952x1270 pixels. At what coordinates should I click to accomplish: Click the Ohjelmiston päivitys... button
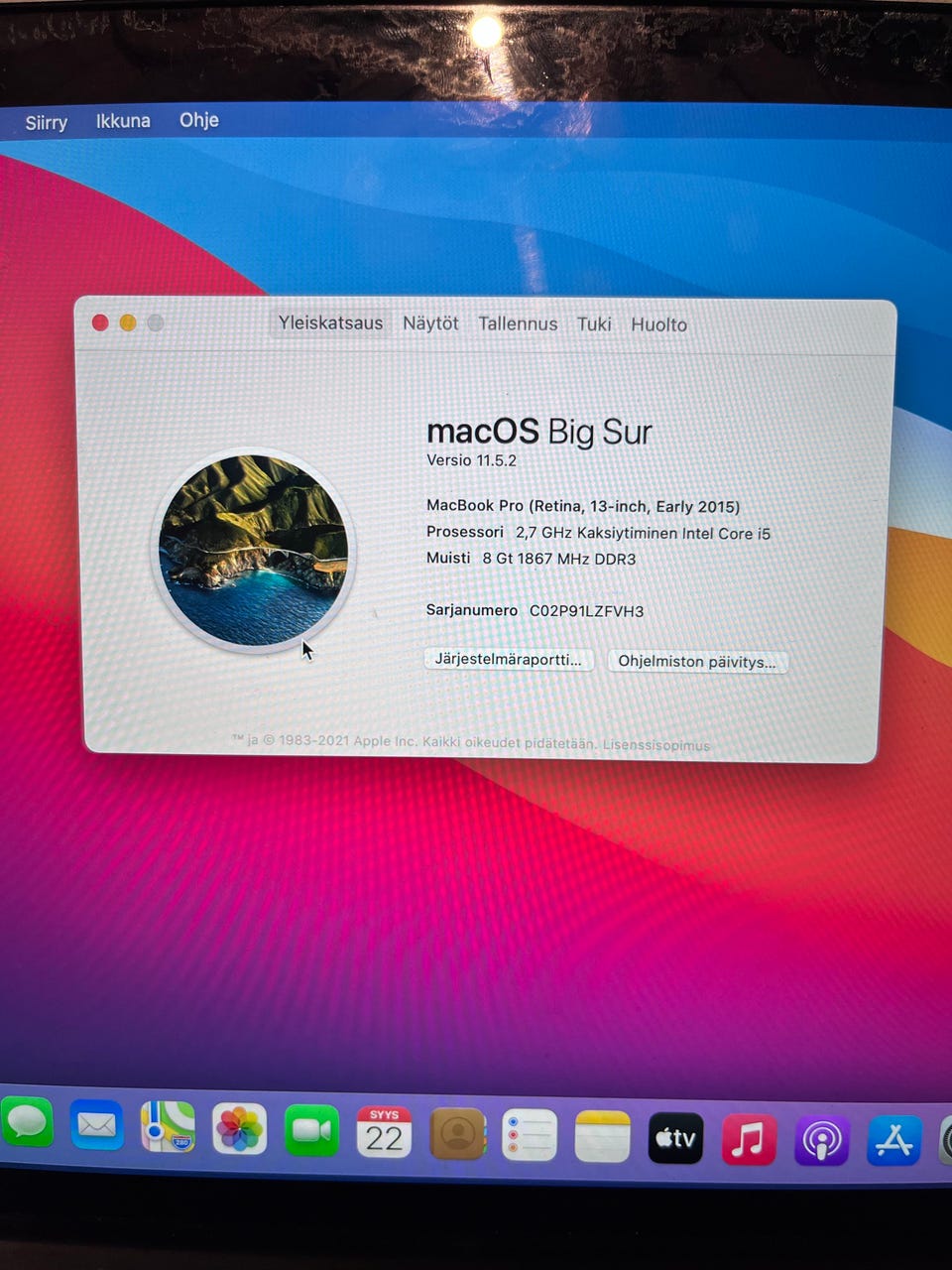point(697,662)
